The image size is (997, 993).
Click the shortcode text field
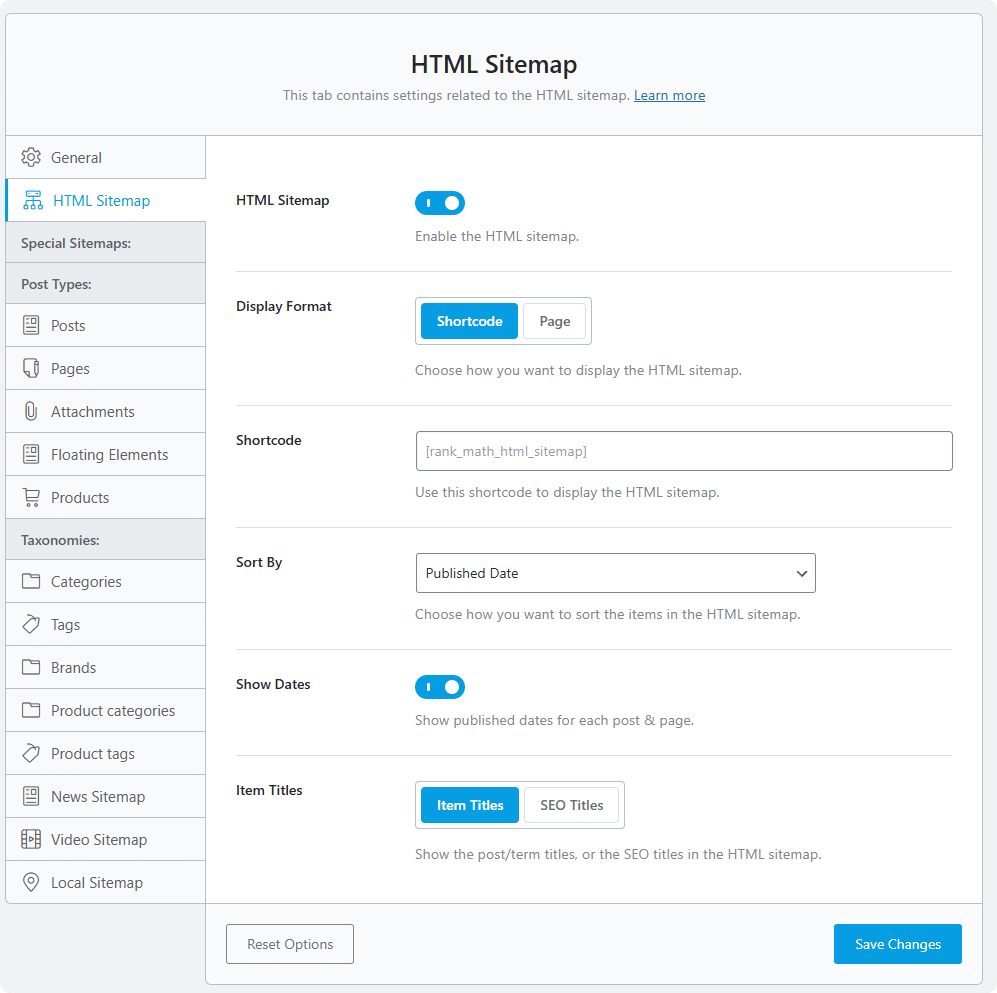click(x=684, y=451)
